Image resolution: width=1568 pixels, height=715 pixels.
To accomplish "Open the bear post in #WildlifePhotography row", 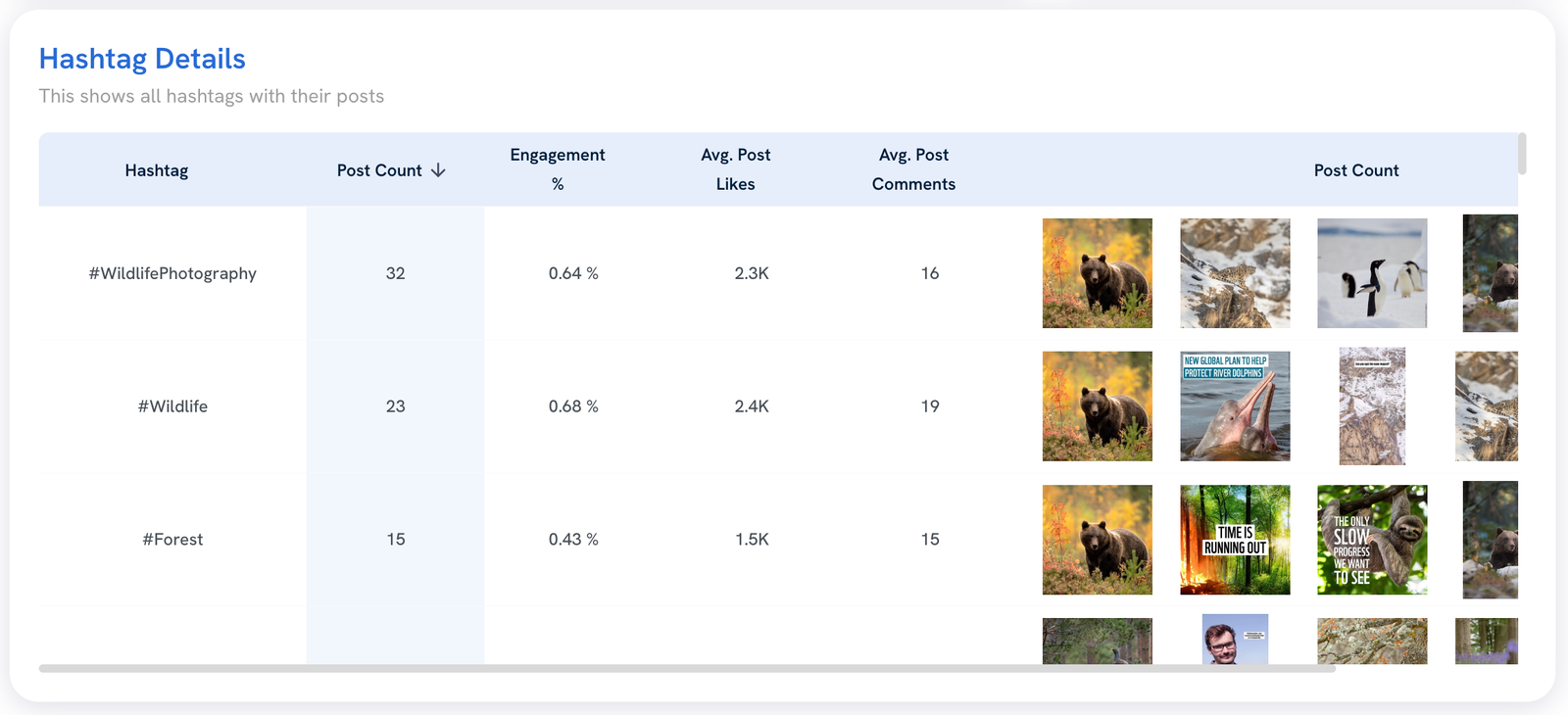I will [1097, 273].
